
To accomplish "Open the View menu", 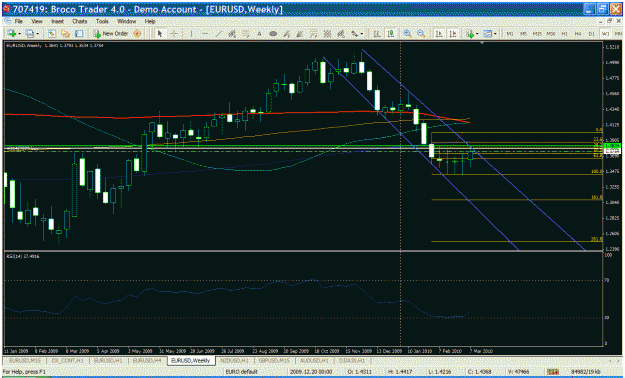I will click(37, 21).
